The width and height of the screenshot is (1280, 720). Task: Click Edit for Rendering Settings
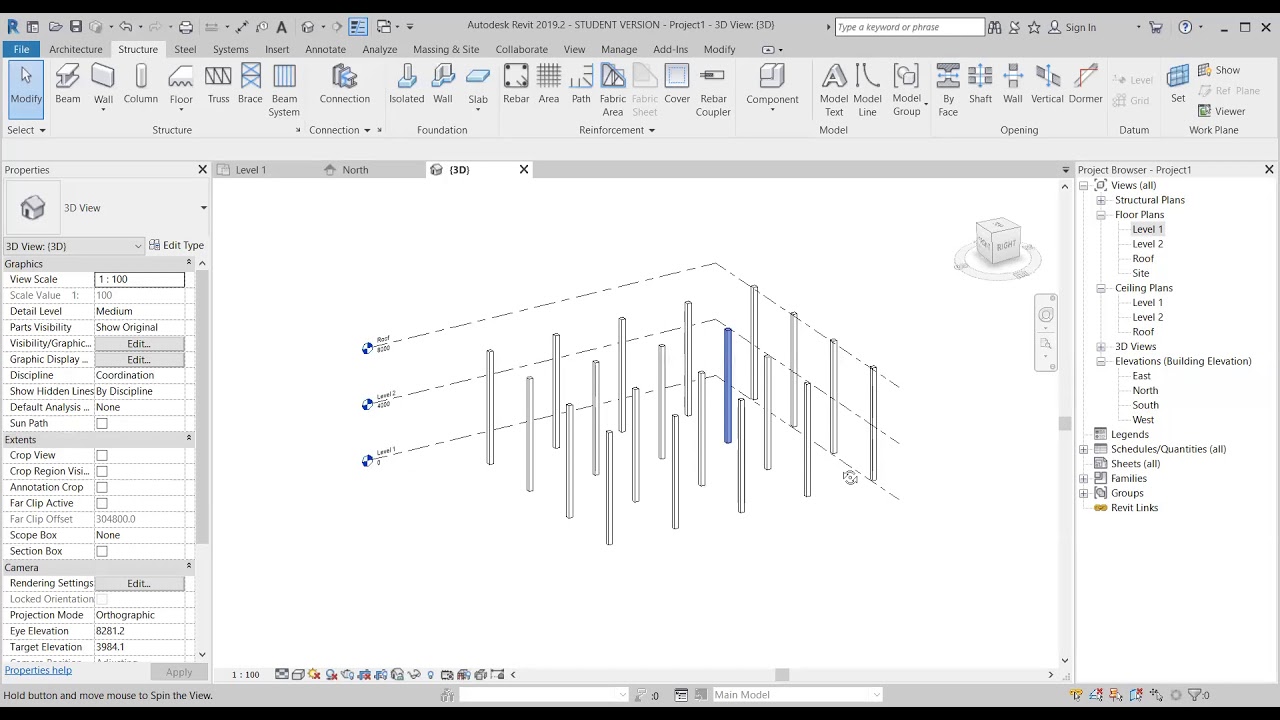click(139, 583)
